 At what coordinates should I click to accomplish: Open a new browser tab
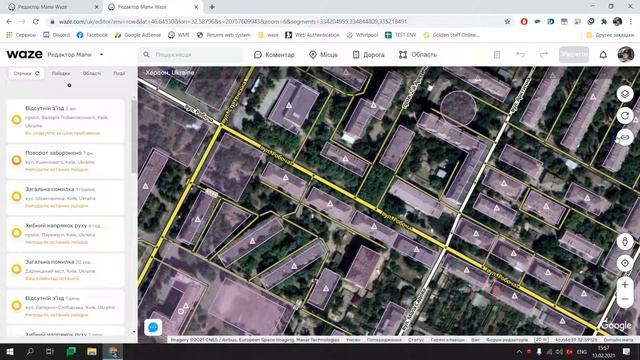point(212,7)
